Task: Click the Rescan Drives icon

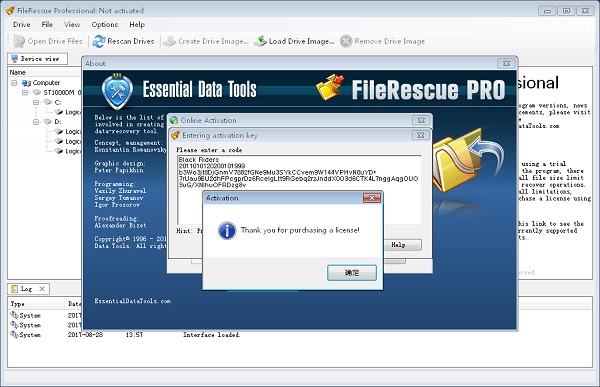Action: [x=99, y=41]
